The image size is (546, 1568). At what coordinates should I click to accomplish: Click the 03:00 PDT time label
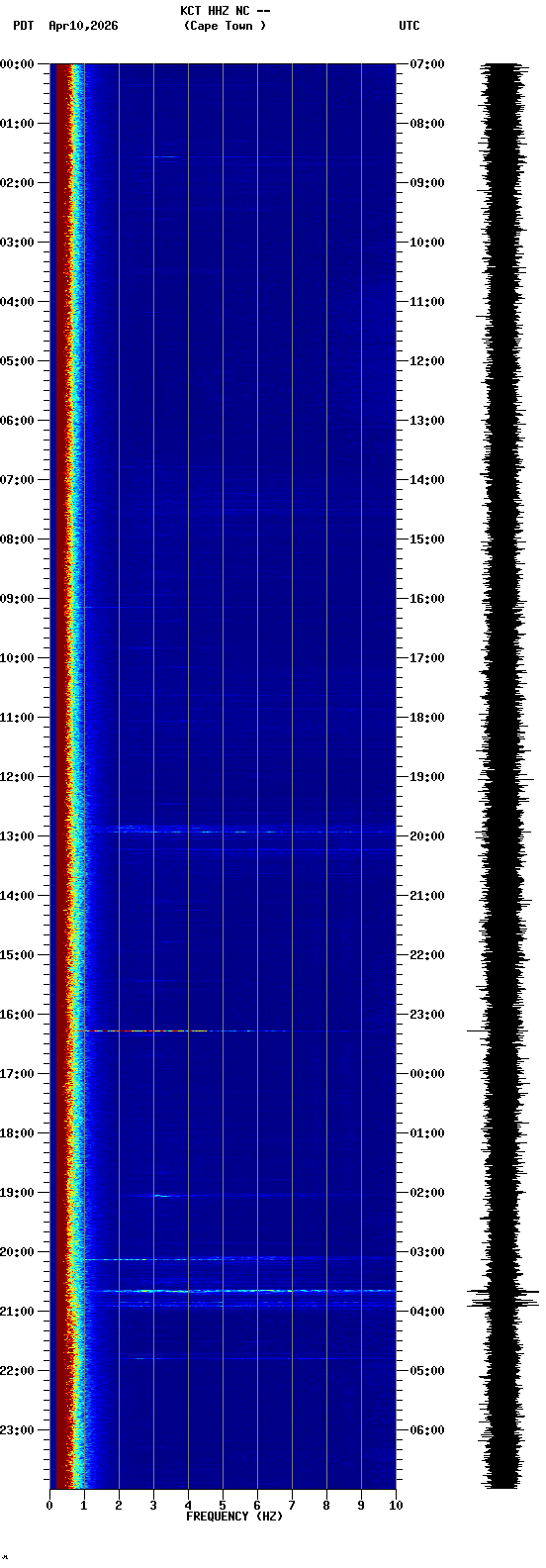(x=18, y=243)
